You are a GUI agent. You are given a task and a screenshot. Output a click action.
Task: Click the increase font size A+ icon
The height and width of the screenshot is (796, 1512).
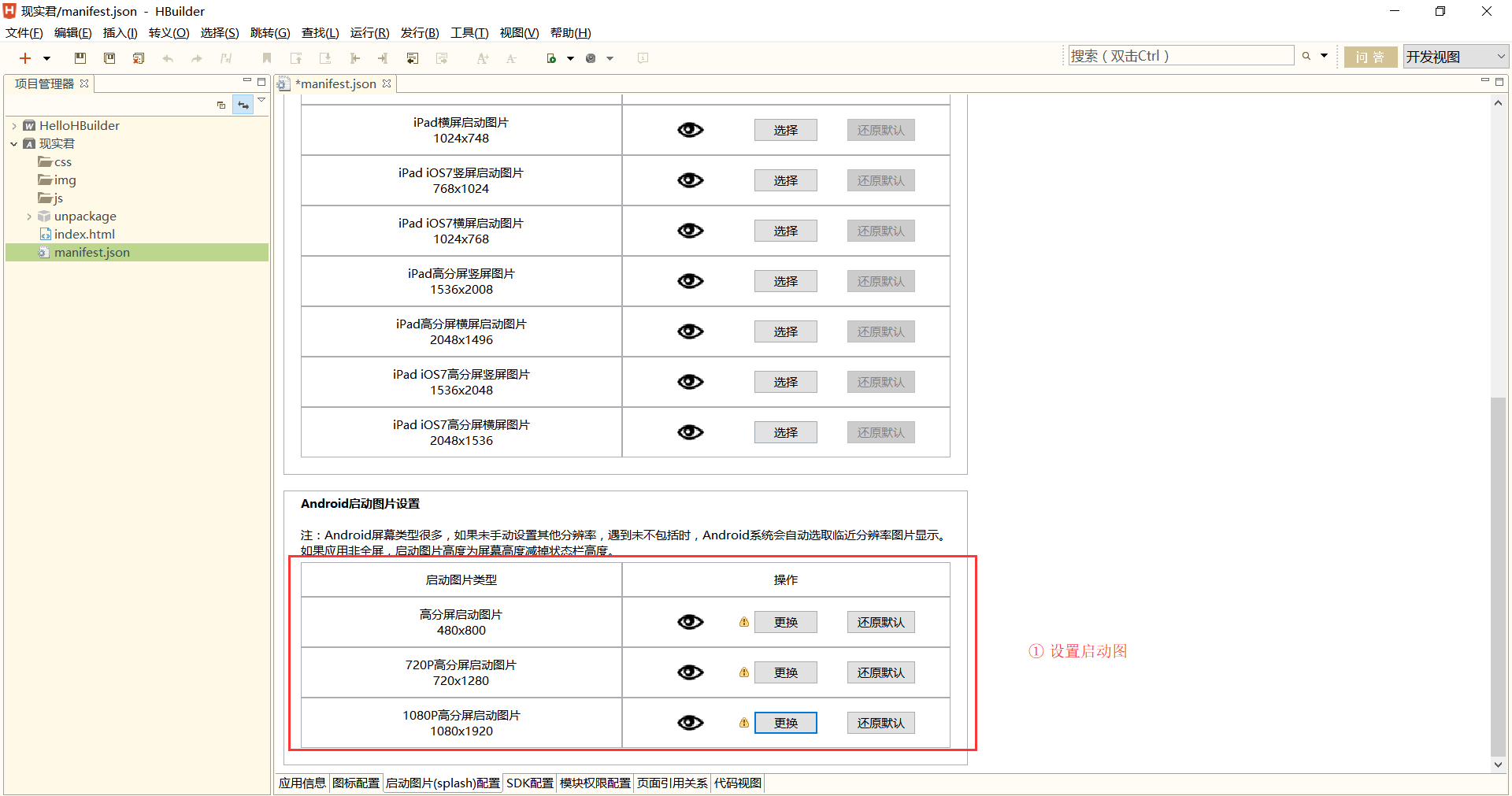point(483,58)
